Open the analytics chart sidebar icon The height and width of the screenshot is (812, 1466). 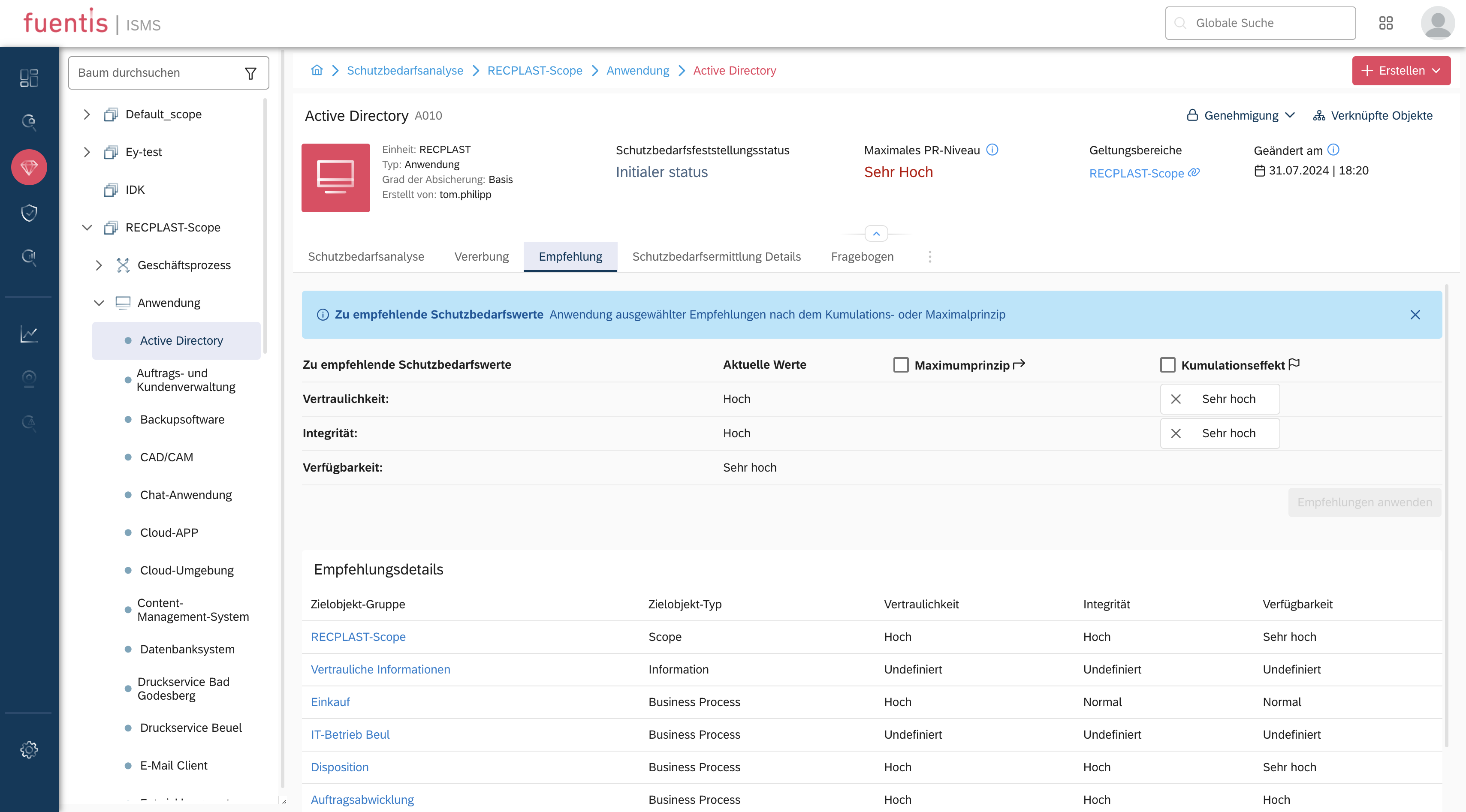click(29, 334)
